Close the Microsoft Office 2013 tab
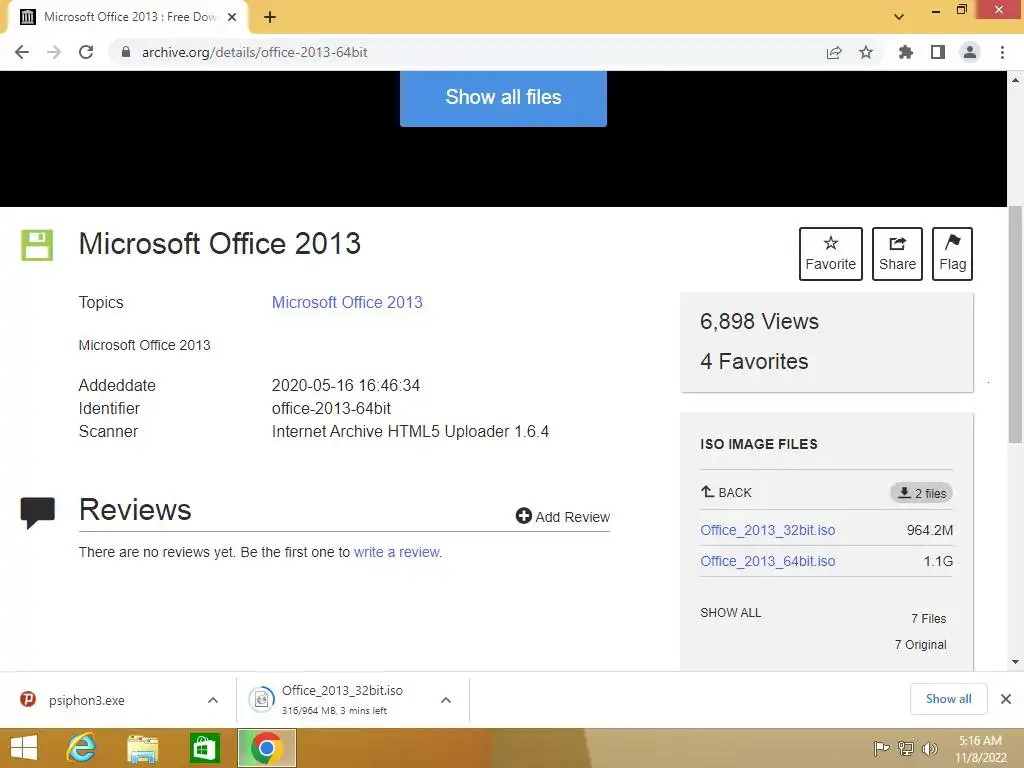Viewport: 1024px width, 768px height. pos(232,17)
